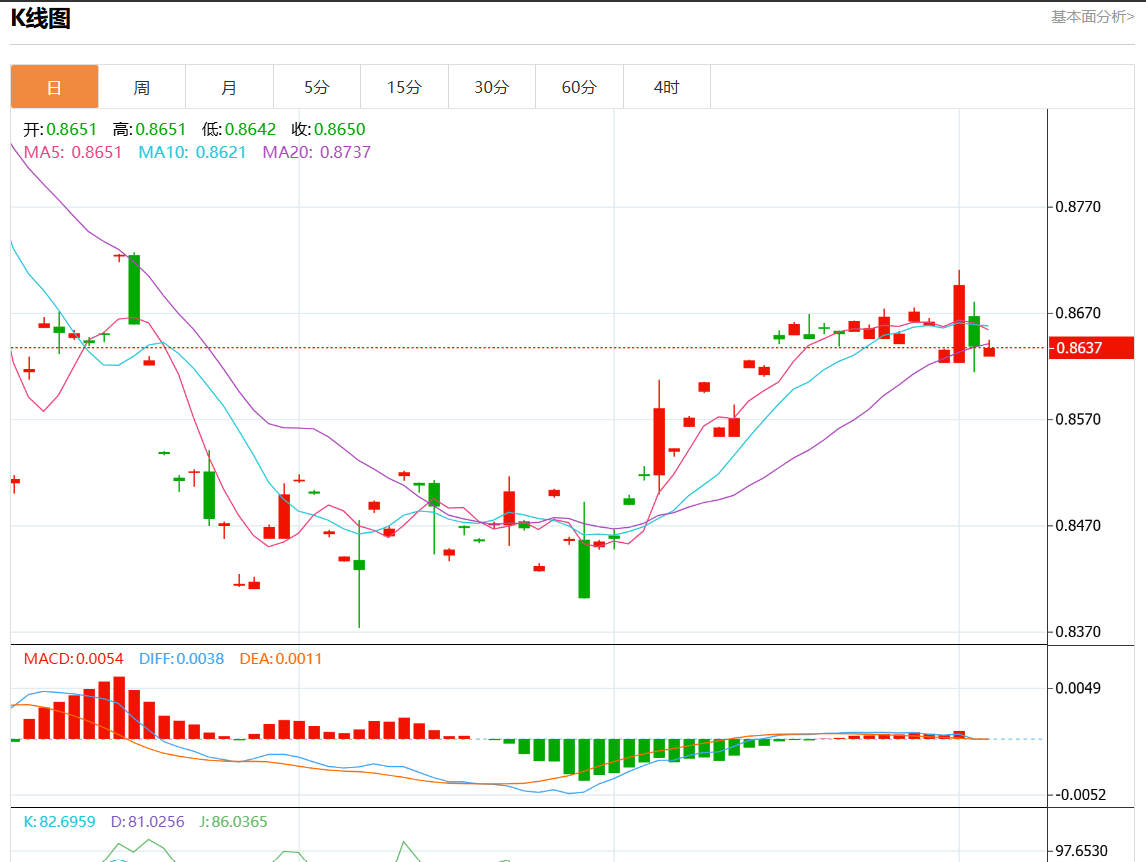Open the 5分 interval tab
Viewport: 1146px width, 862px height.
point(316,87)
